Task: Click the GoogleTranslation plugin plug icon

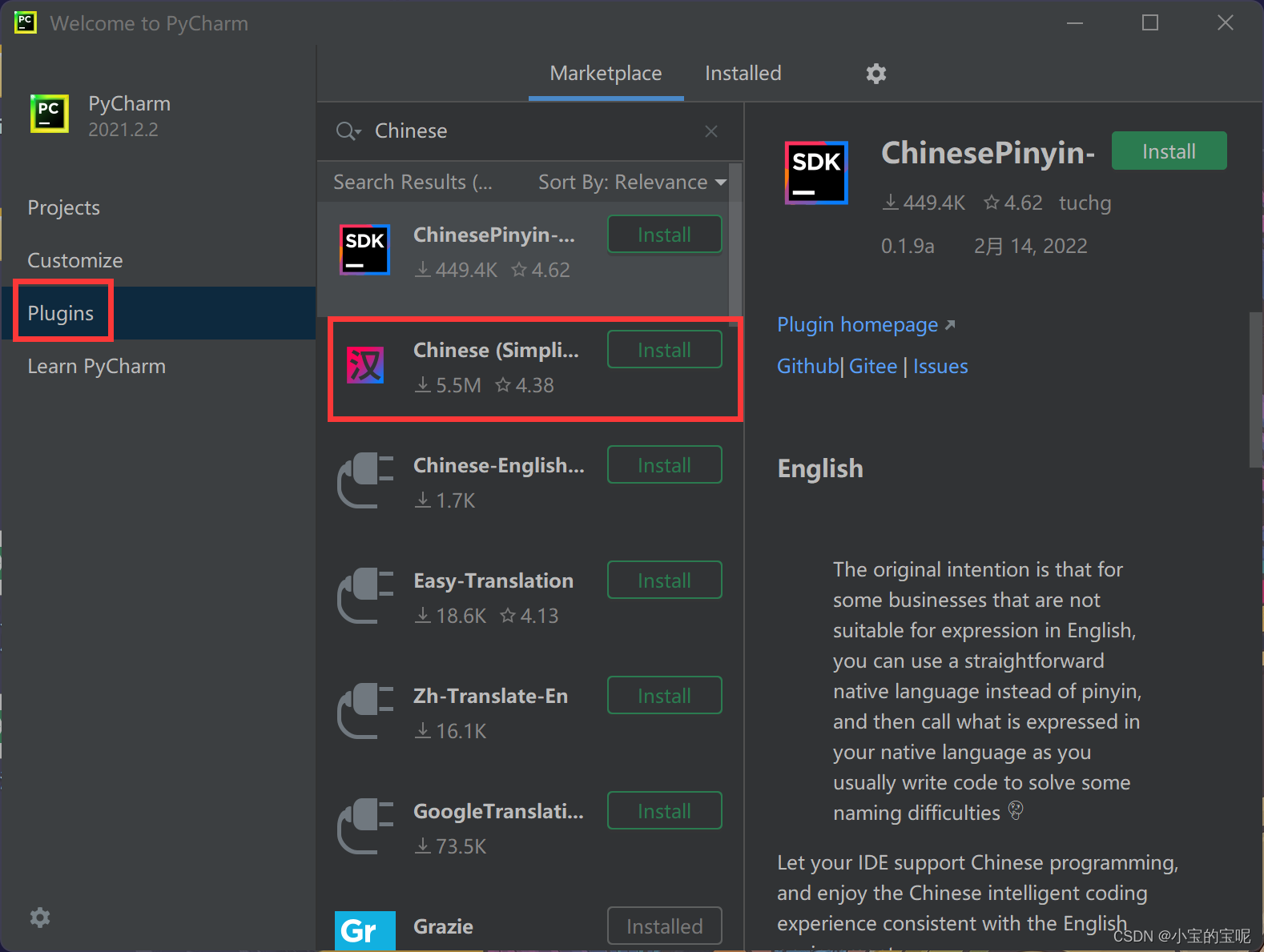Action: coord(365,826)
